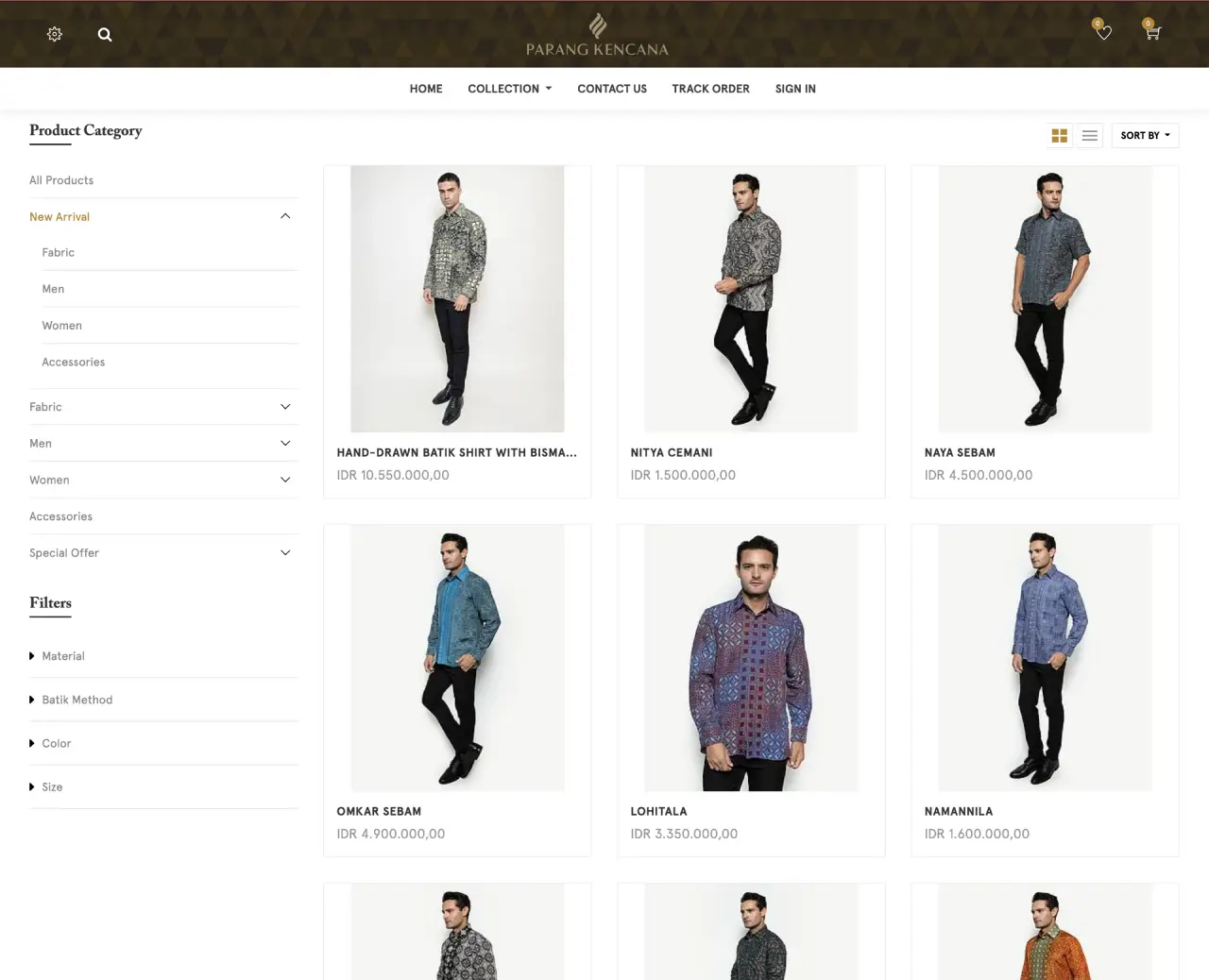Open the Namannila product image

1045,658
